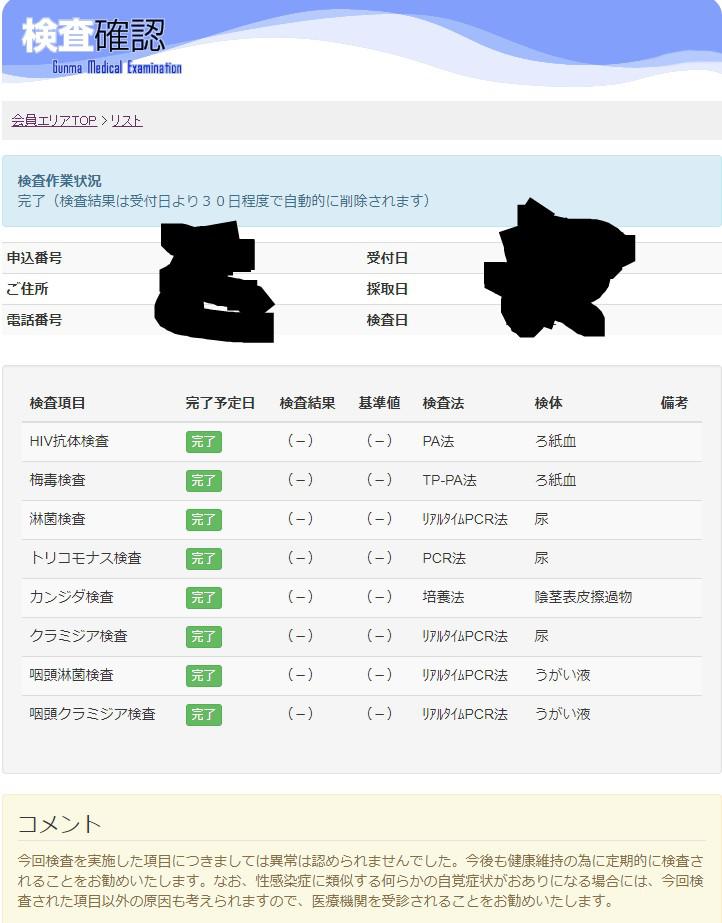The height and width of the screenshot is (923, 722).
Task: Click the TP-PA法 method cell
Action: (x=450, y=480)
